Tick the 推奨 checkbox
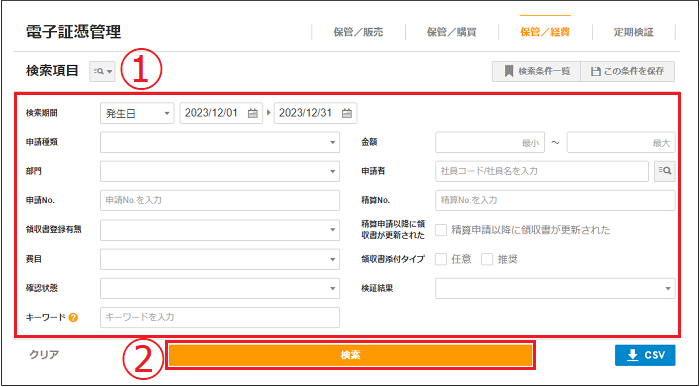Viewport: 700px width, 387px height. coord(487,259)
